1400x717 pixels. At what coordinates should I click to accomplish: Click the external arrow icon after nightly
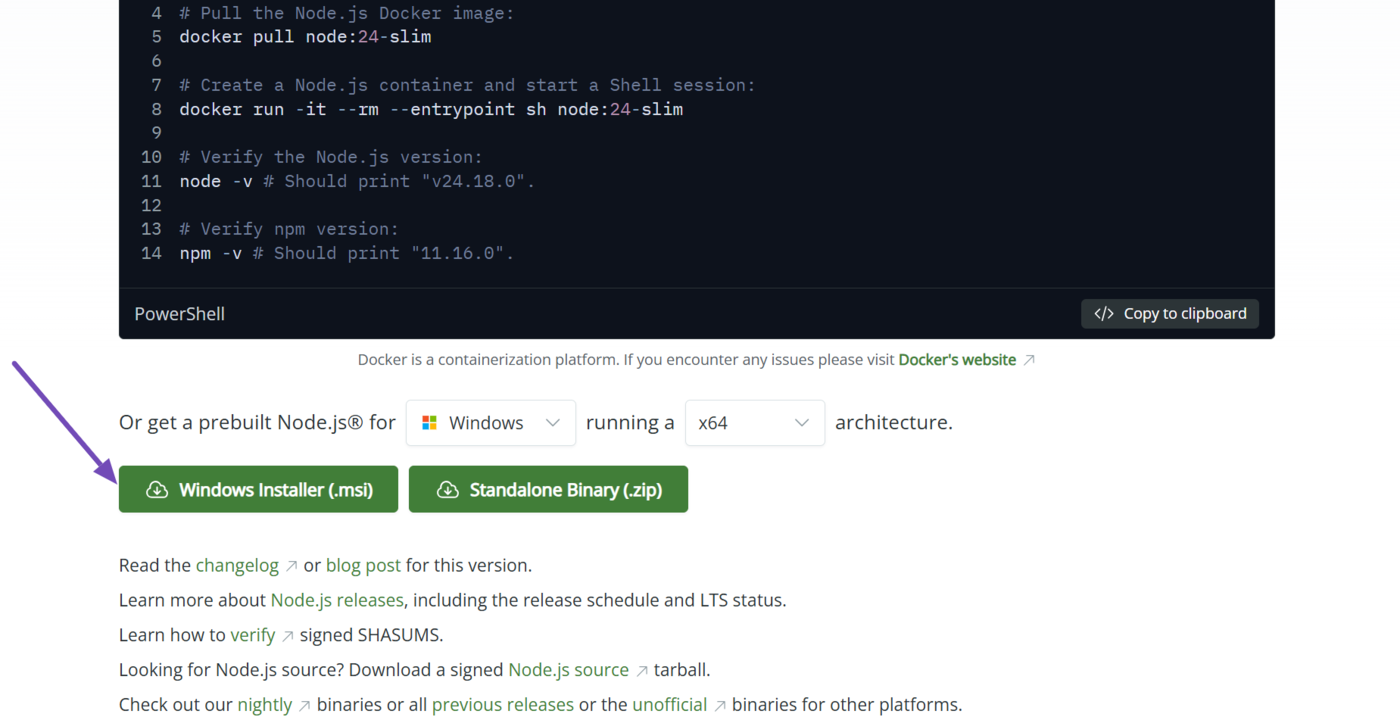tap(305, 706)
